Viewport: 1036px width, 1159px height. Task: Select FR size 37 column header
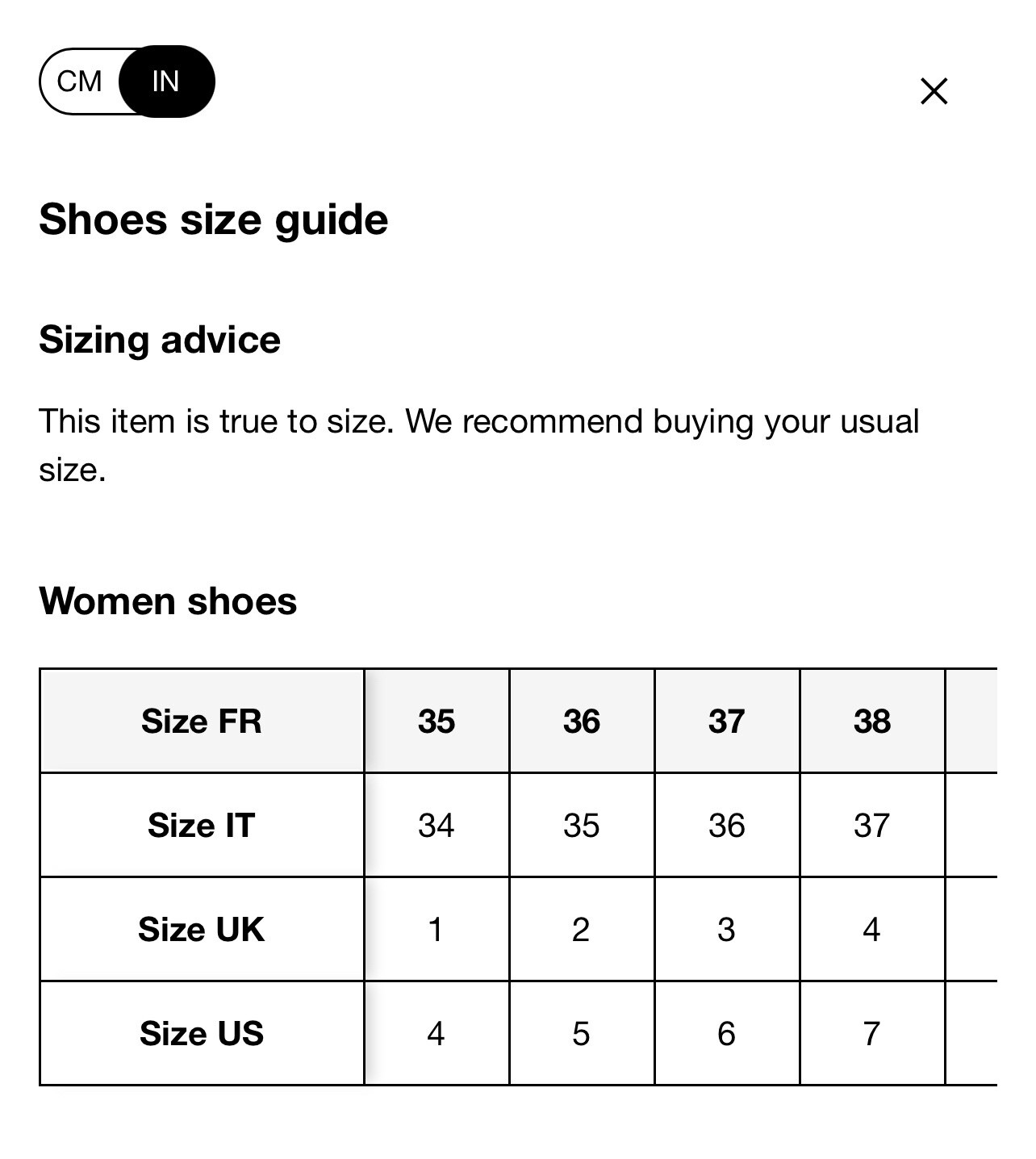pyautogui.click(x=727, y=721)
